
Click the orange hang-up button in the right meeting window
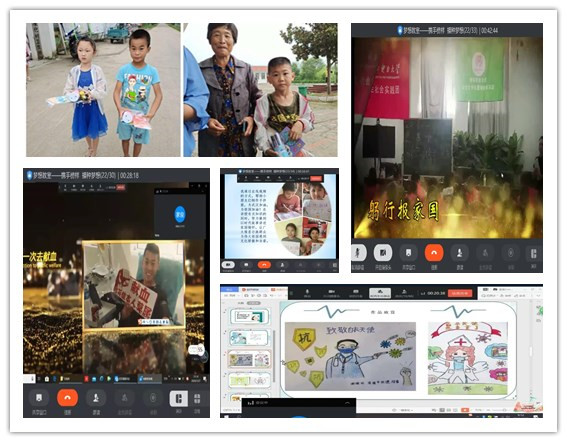tap(434, 253)
